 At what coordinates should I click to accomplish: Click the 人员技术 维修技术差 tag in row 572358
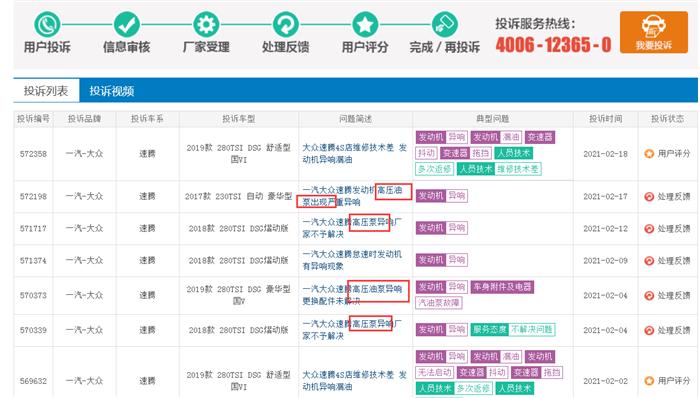[x=499, y=169]
